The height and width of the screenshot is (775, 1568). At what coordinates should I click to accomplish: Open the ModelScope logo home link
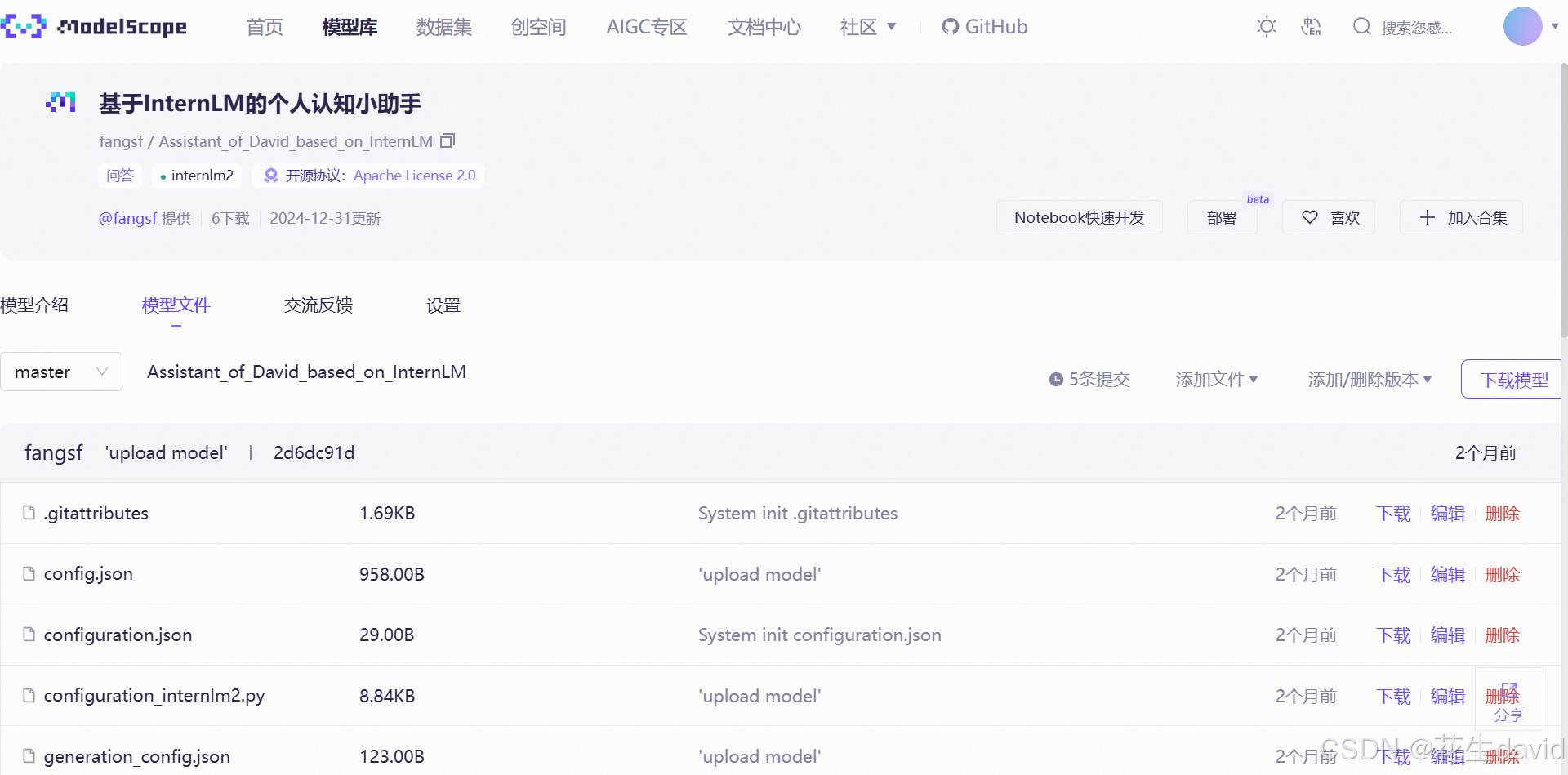(x=94, y=27)
